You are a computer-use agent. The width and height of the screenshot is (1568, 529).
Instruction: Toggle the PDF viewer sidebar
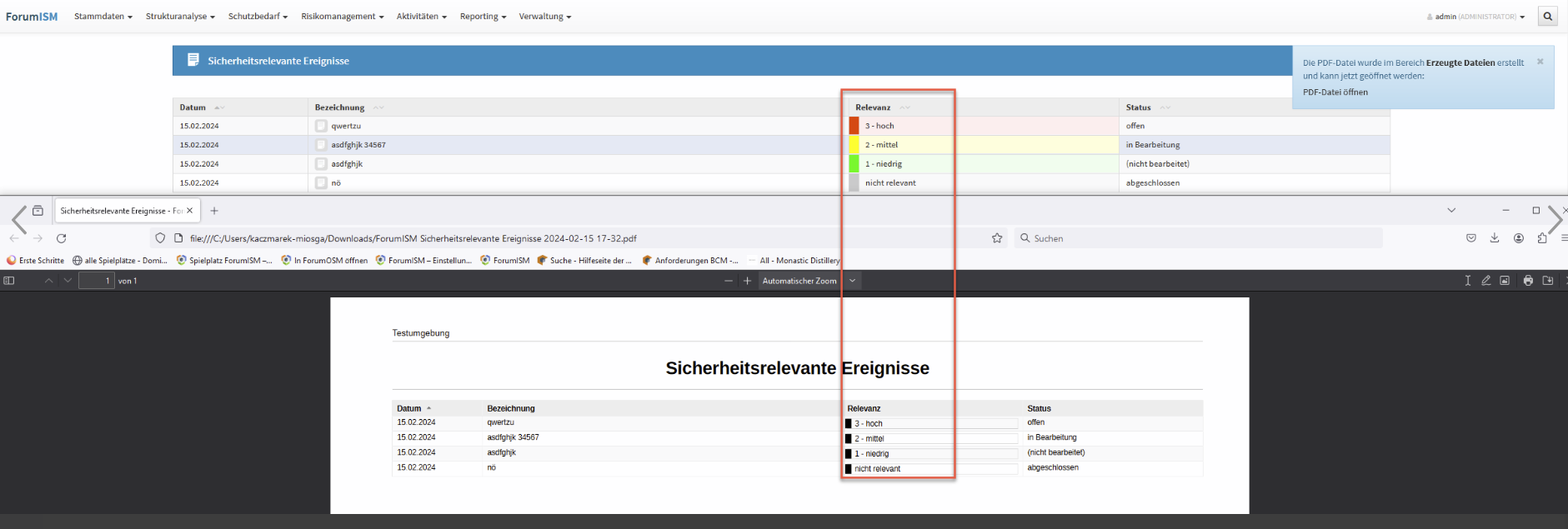9,281
